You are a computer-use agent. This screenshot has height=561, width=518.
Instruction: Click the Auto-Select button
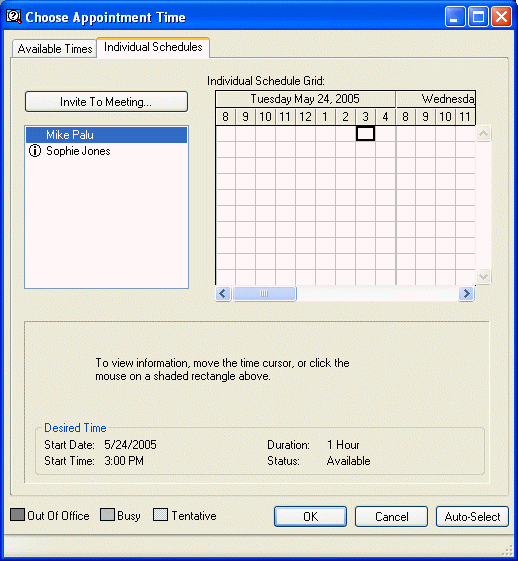pyautogui.click(x=472, y=516)
